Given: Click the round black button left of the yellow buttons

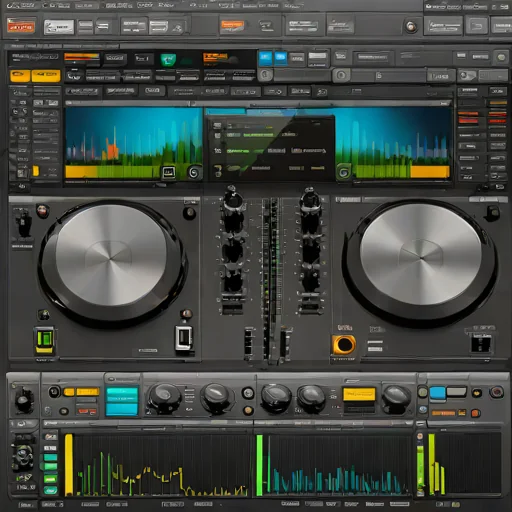Looking at the screenshot, I should (x=54, y=392).
